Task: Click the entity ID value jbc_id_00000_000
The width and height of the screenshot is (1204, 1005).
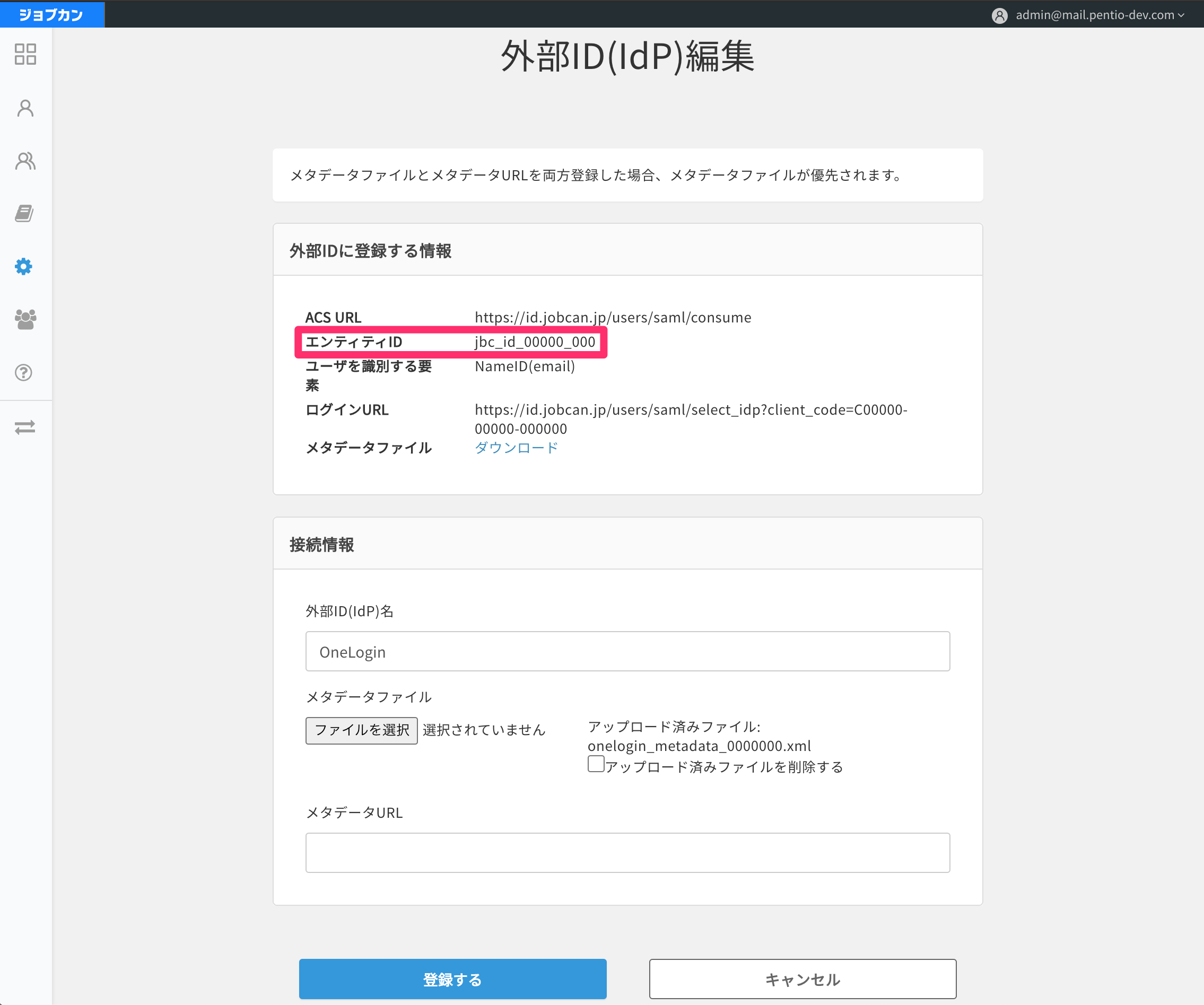Action: [535, 342]
